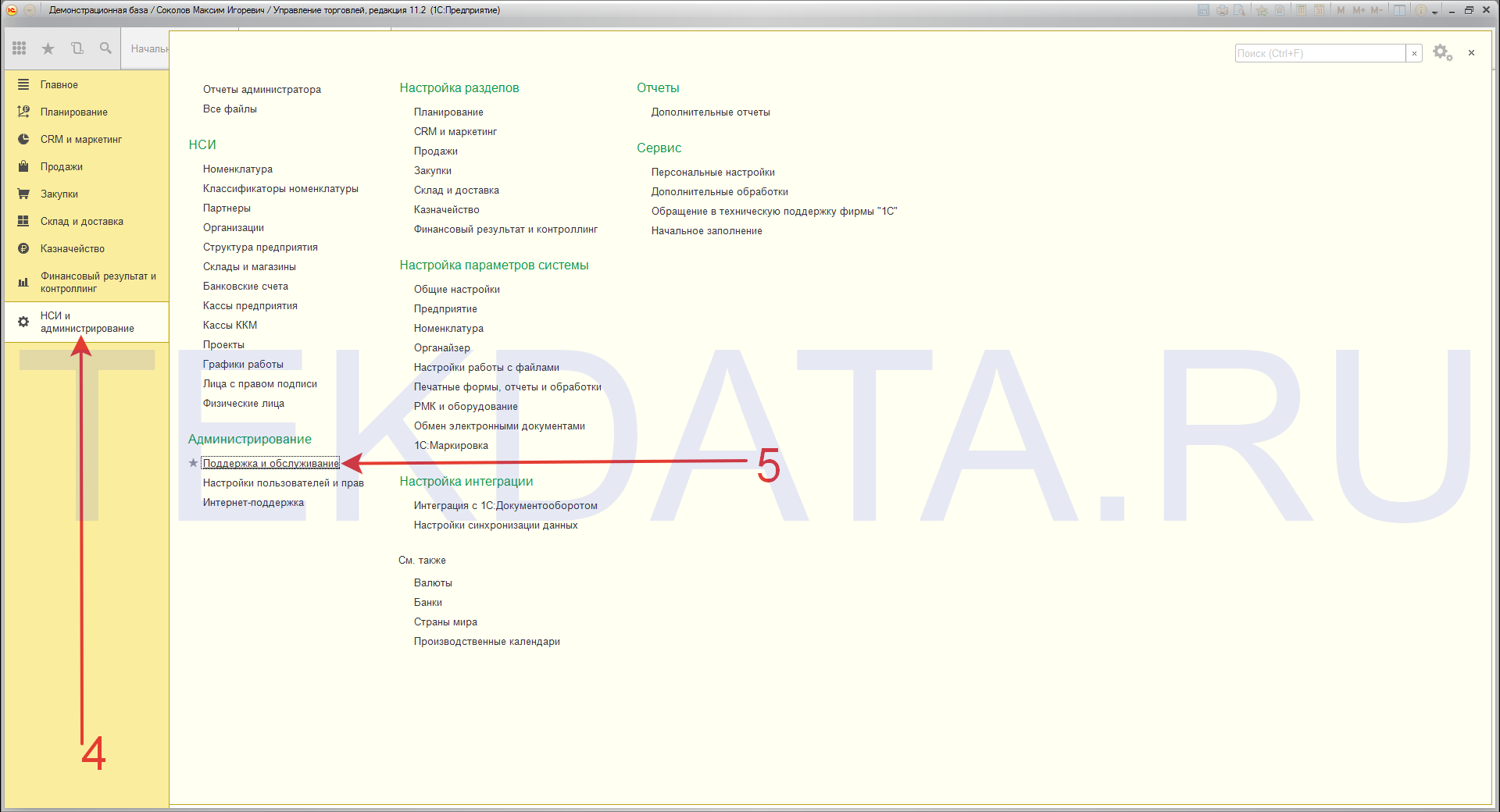1500x812 pixels.
Task: Open Favorites star icon in toolbar
Action: click(48, 48)
